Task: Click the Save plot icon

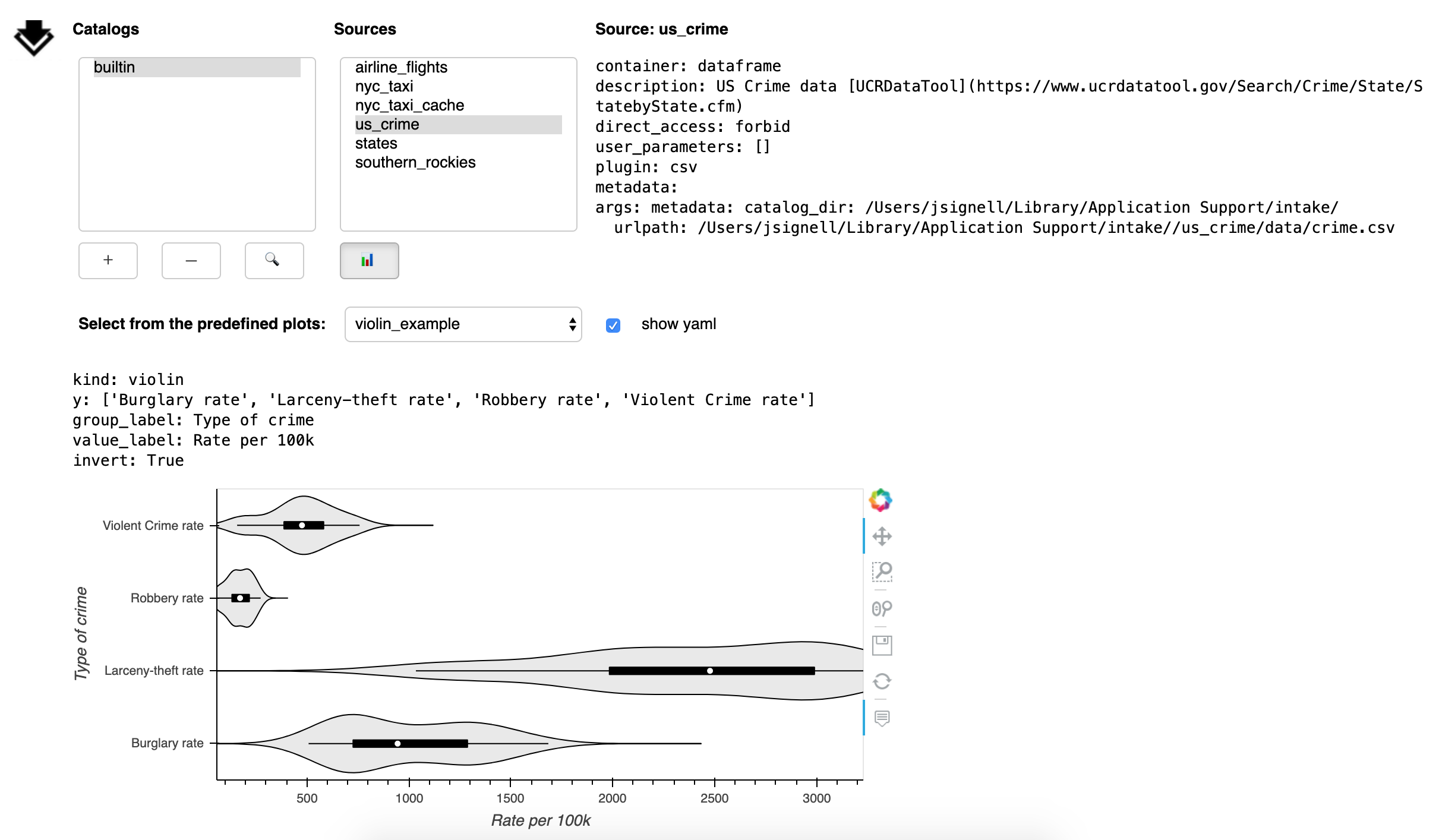Action: coord(882,645)
